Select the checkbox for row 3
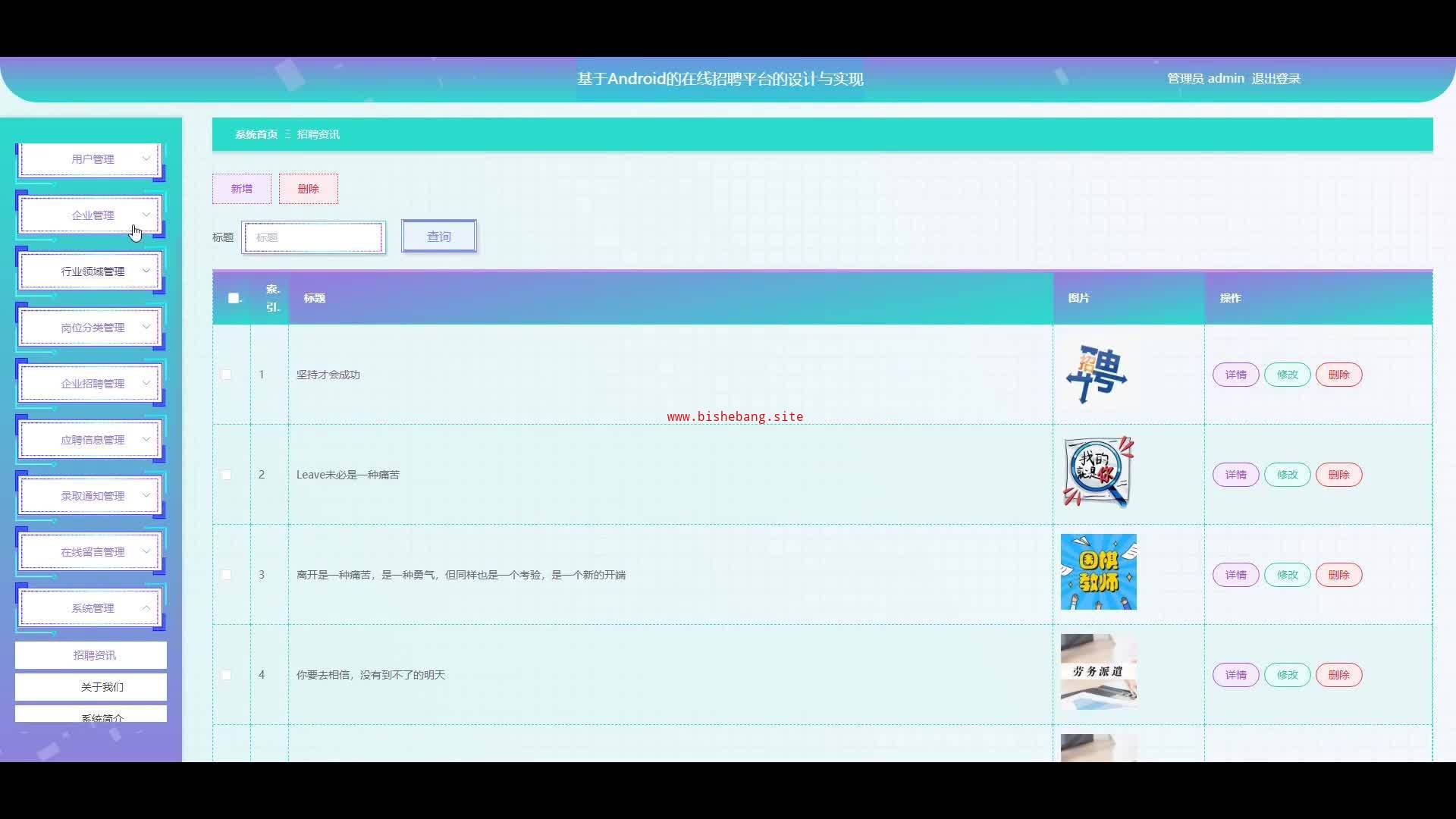 pos(226,575)
